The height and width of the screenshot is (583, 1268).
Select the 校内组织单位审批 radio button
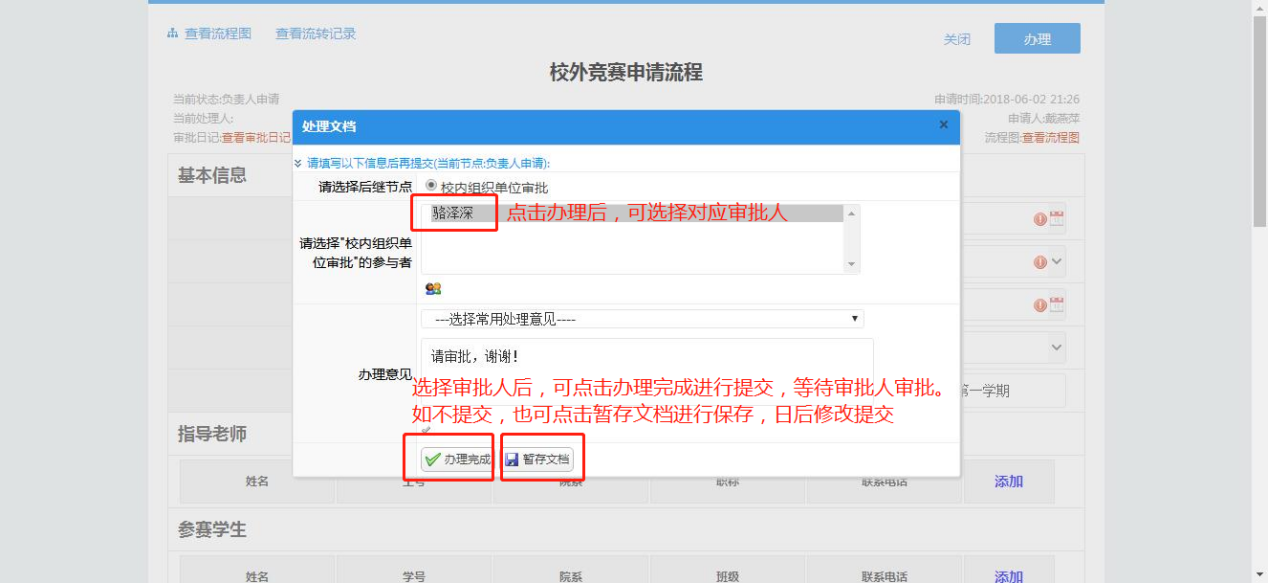point(432,186)
